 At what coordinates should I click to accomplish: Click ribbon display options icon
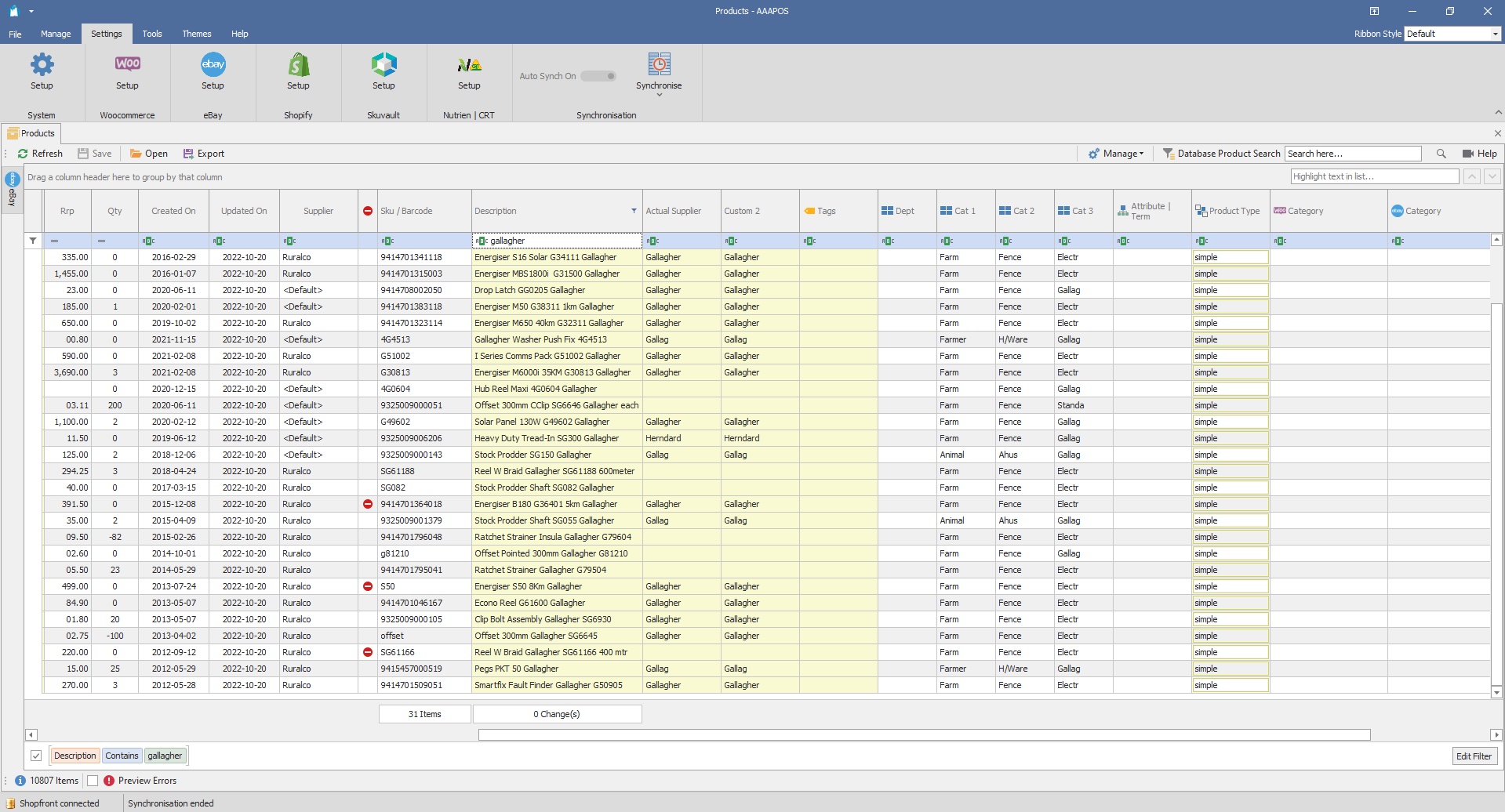(x=1374, y=11)
